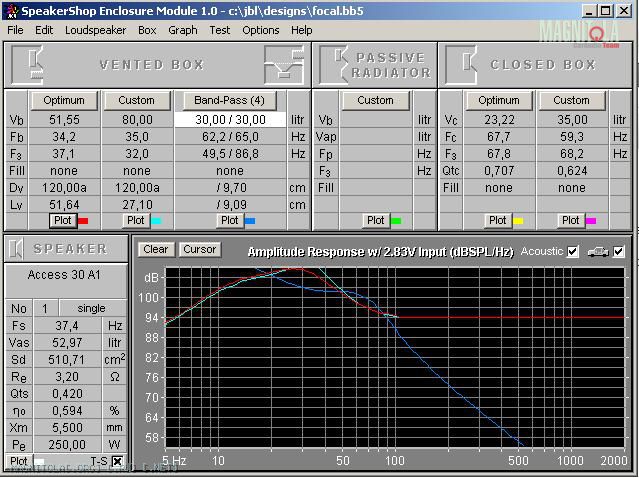Viewport: 639px width, 478px height.
Task: Click the Band-Pass Vb field 30,00 / 30,00
Action: (x=230, y=120)
